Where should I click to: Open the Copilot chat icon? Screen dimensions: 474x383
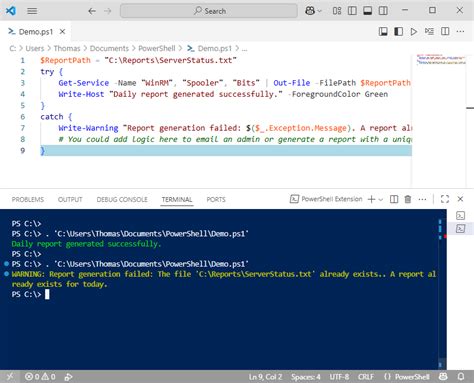pyautogui.click(x=310, y=11)
